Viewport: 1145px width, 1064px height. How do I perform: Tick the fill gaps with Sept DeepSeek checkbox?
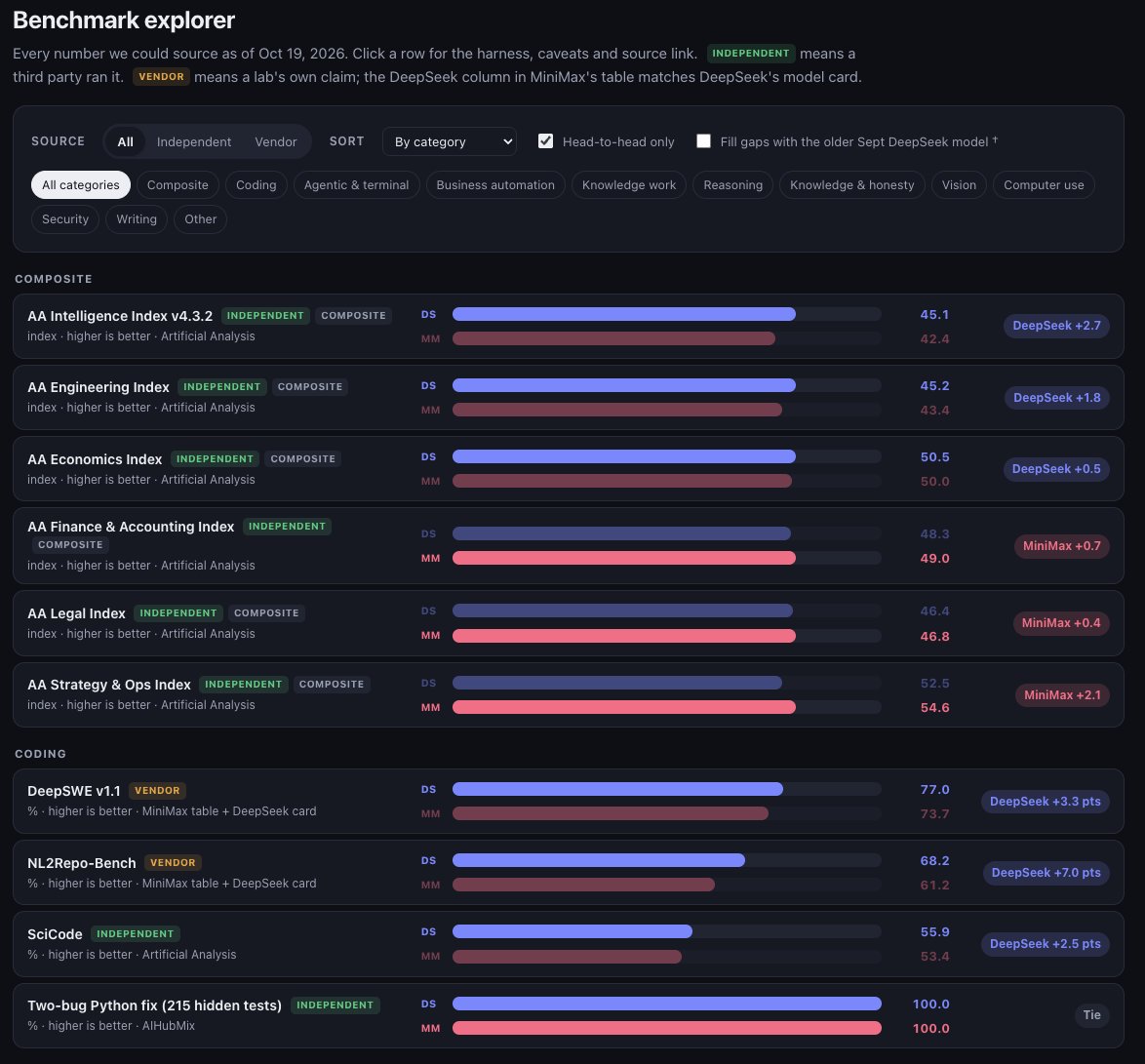703,141
